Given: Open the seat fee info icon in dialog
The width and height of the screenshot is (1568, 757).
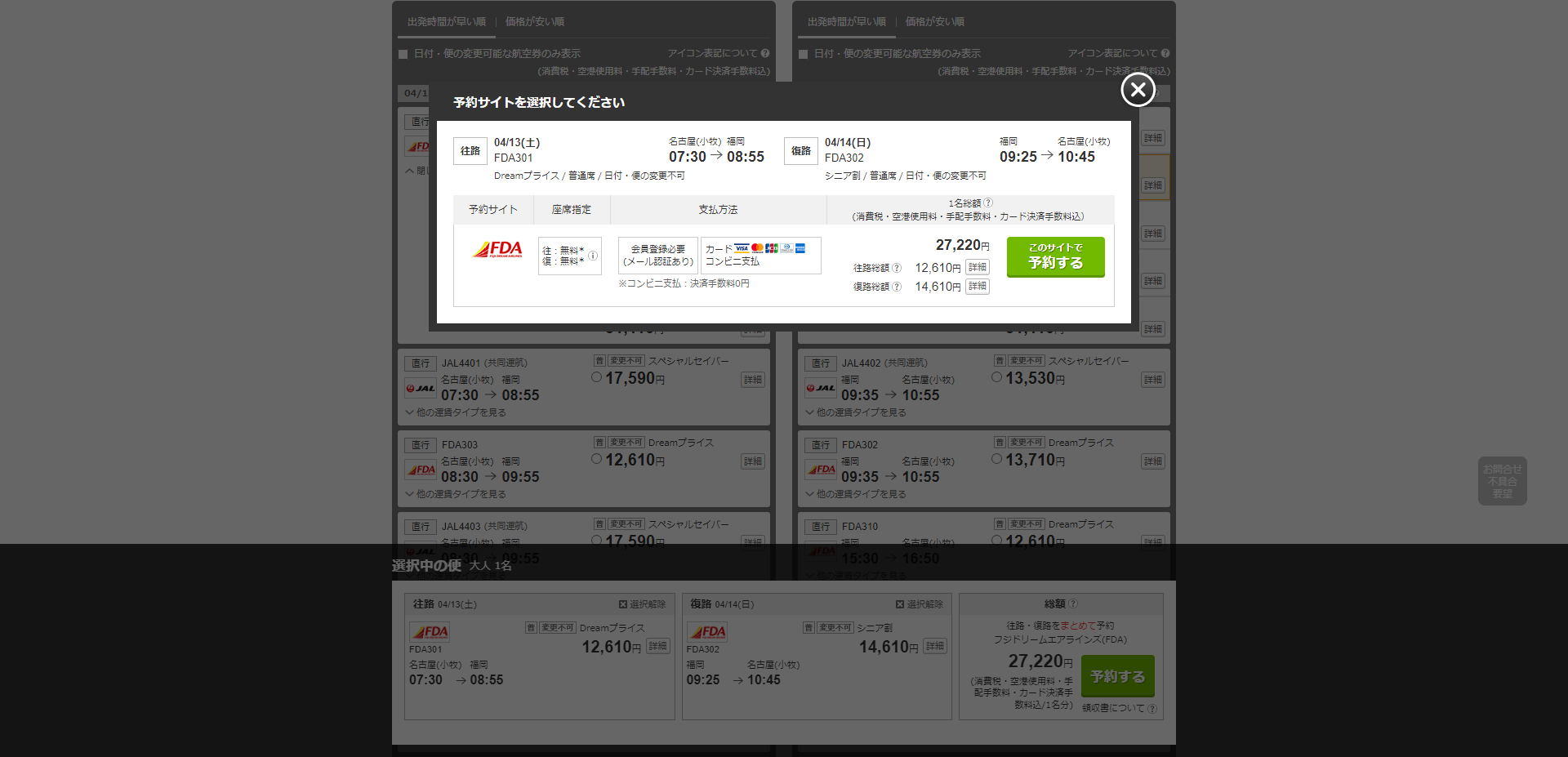Looking at the screenshot, I should [x=593, y=256].
